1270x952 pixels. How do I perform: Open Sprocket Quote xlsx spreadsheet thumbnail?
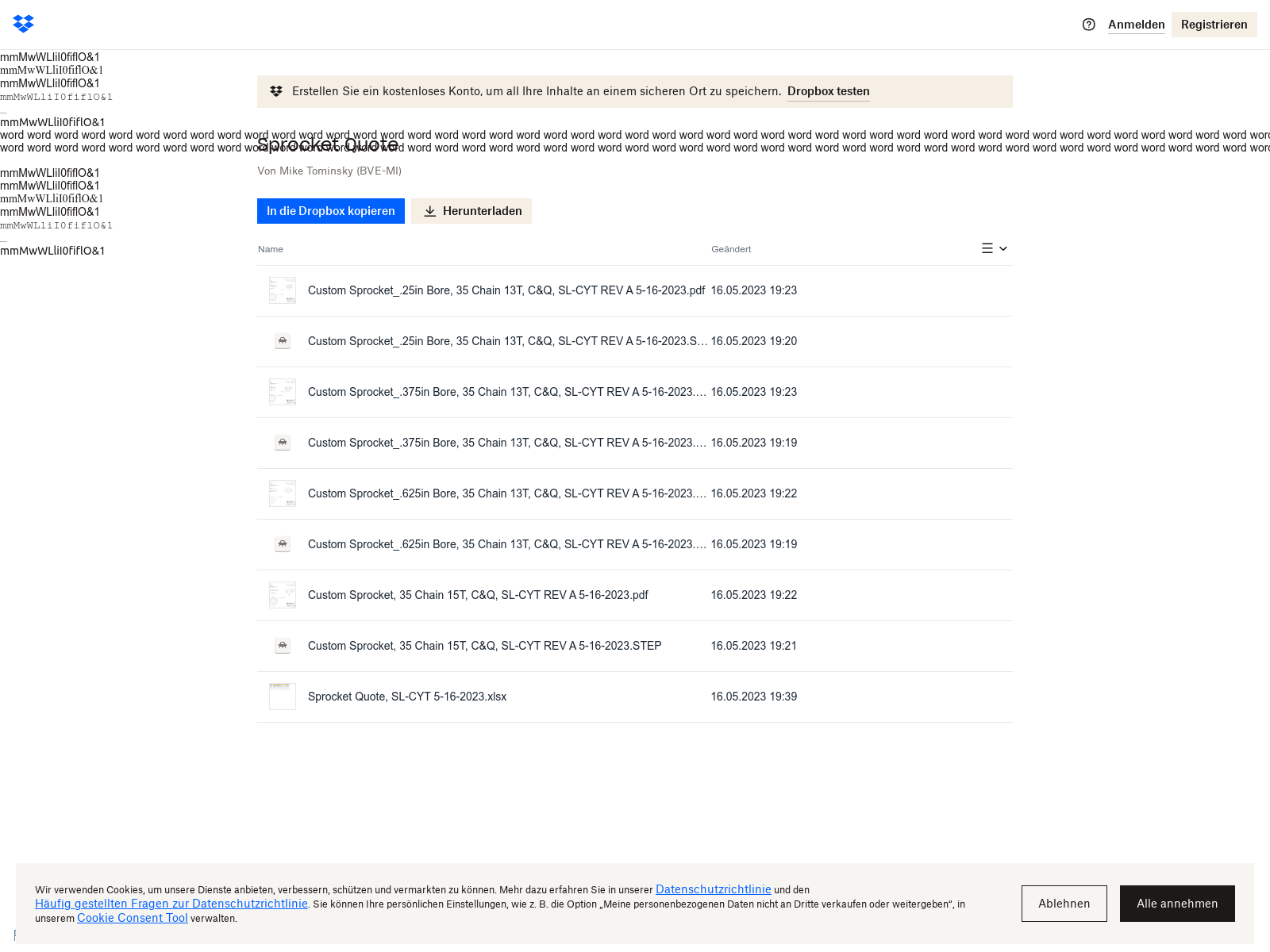pos(283,697)
